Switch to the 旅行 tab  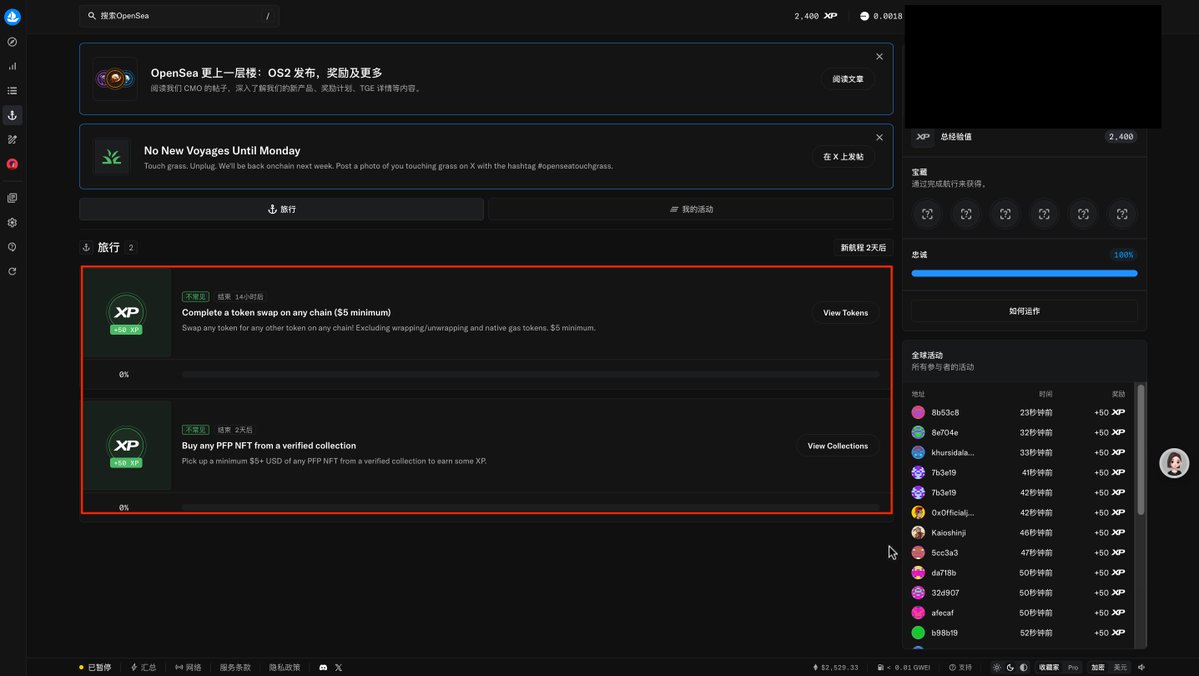pos(281,210)
